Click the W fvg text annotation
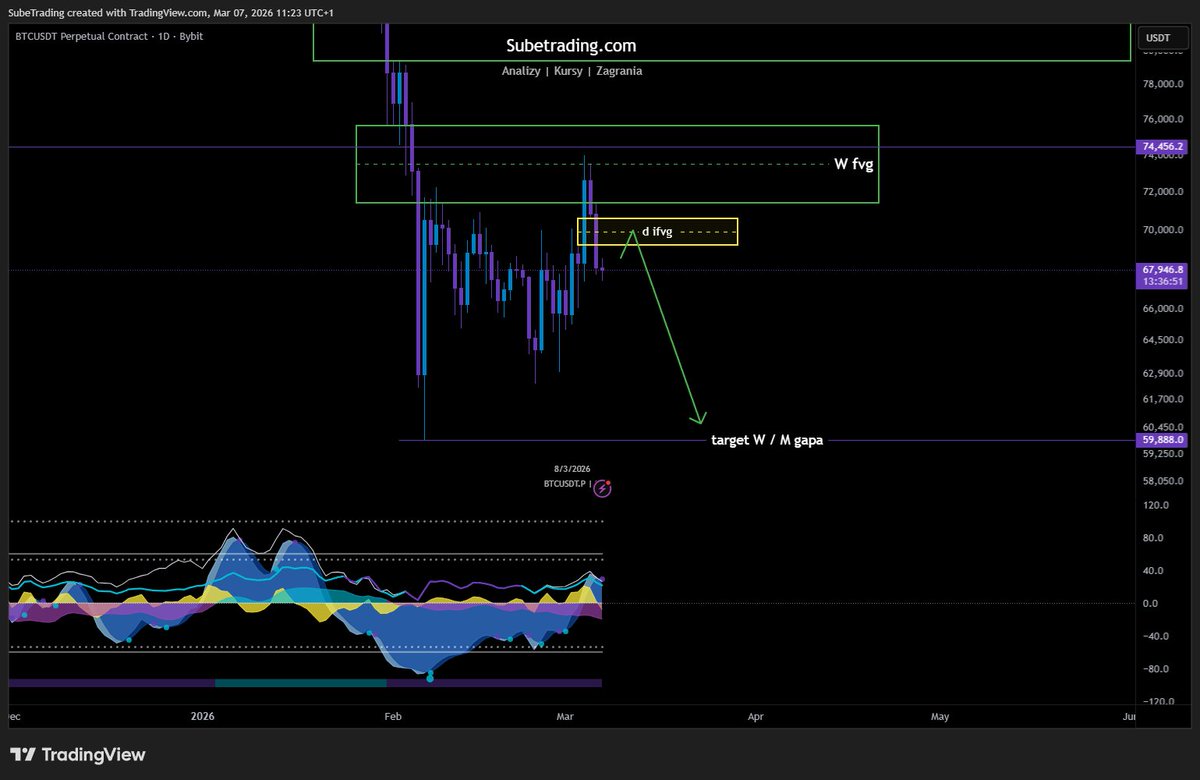The width and height of the screenshot is (1200, 780). 852,164
